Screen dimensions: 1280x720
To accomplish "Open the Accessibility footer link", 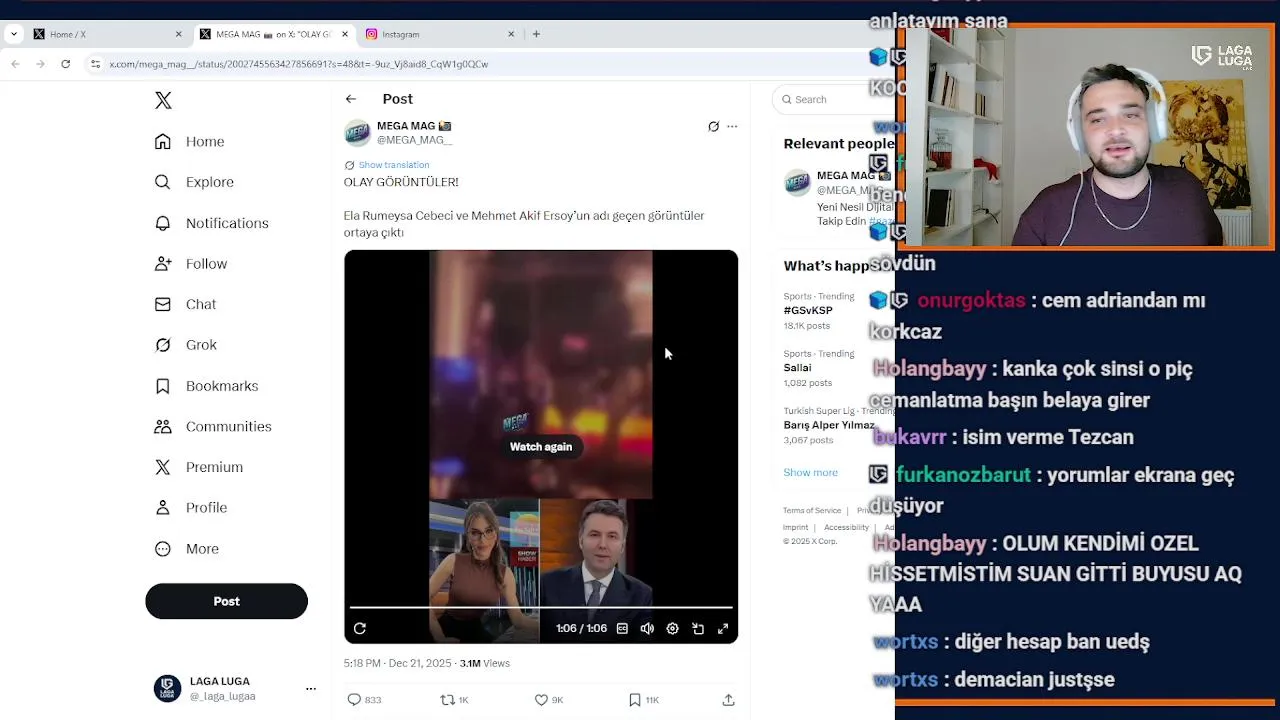I will 846,527.
